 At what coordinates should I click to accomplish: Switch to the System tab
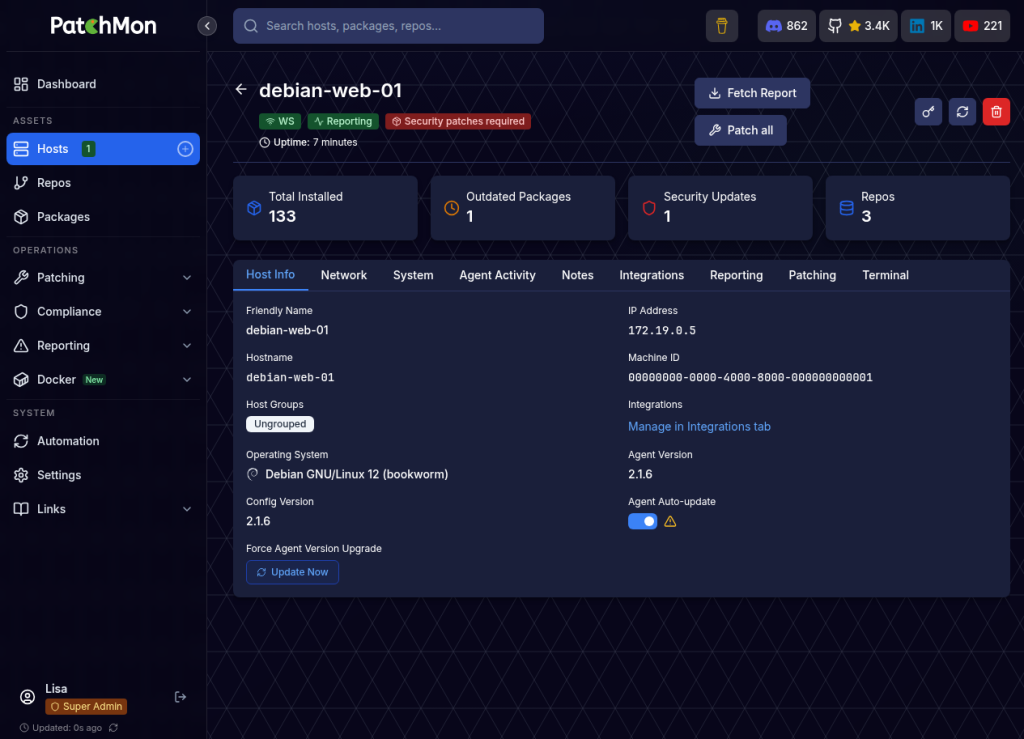(413, 275)
